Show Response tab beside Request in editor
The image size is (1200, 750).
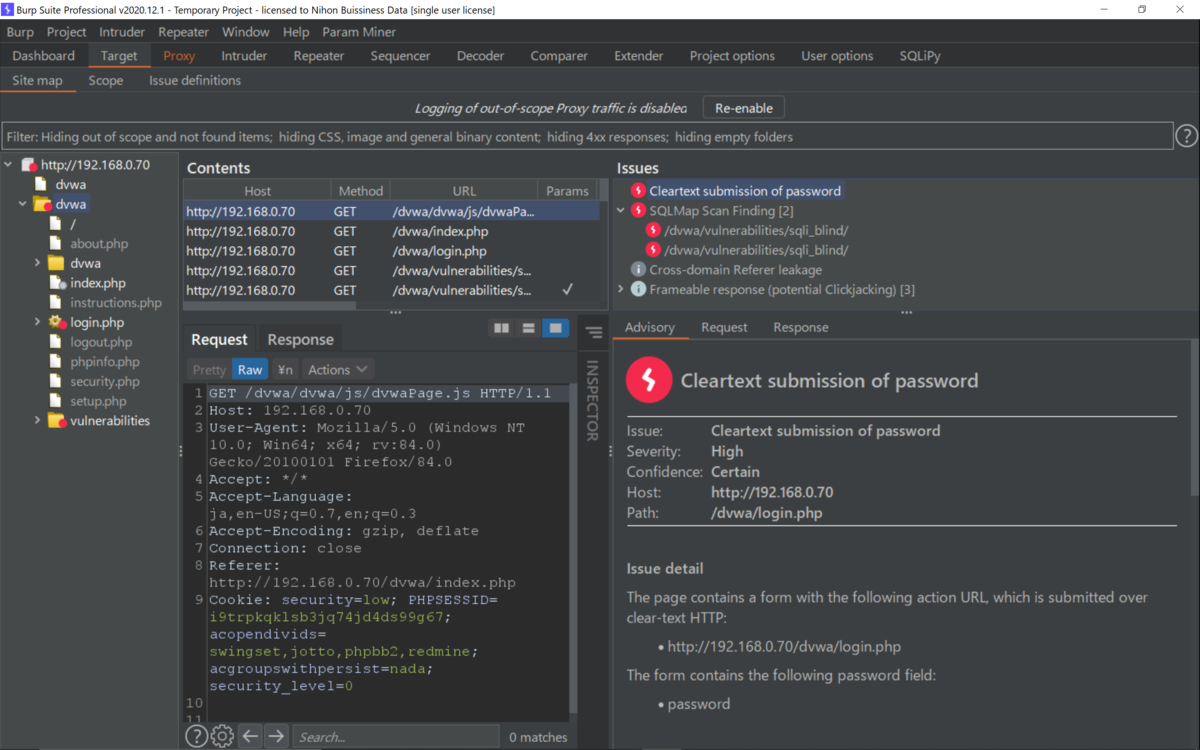300,340
